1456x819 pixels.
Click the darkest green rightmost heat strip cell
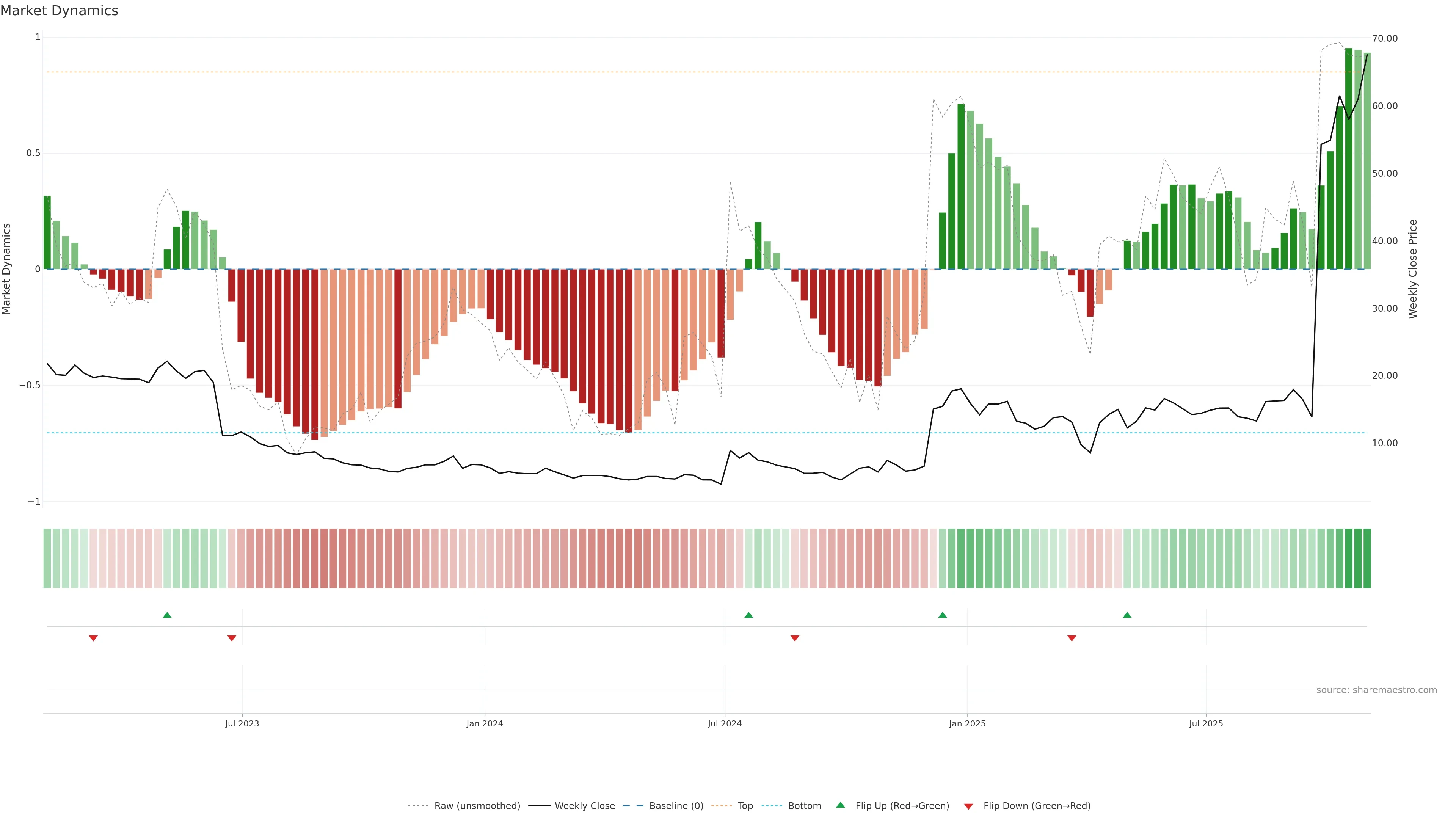(1367, 559)
